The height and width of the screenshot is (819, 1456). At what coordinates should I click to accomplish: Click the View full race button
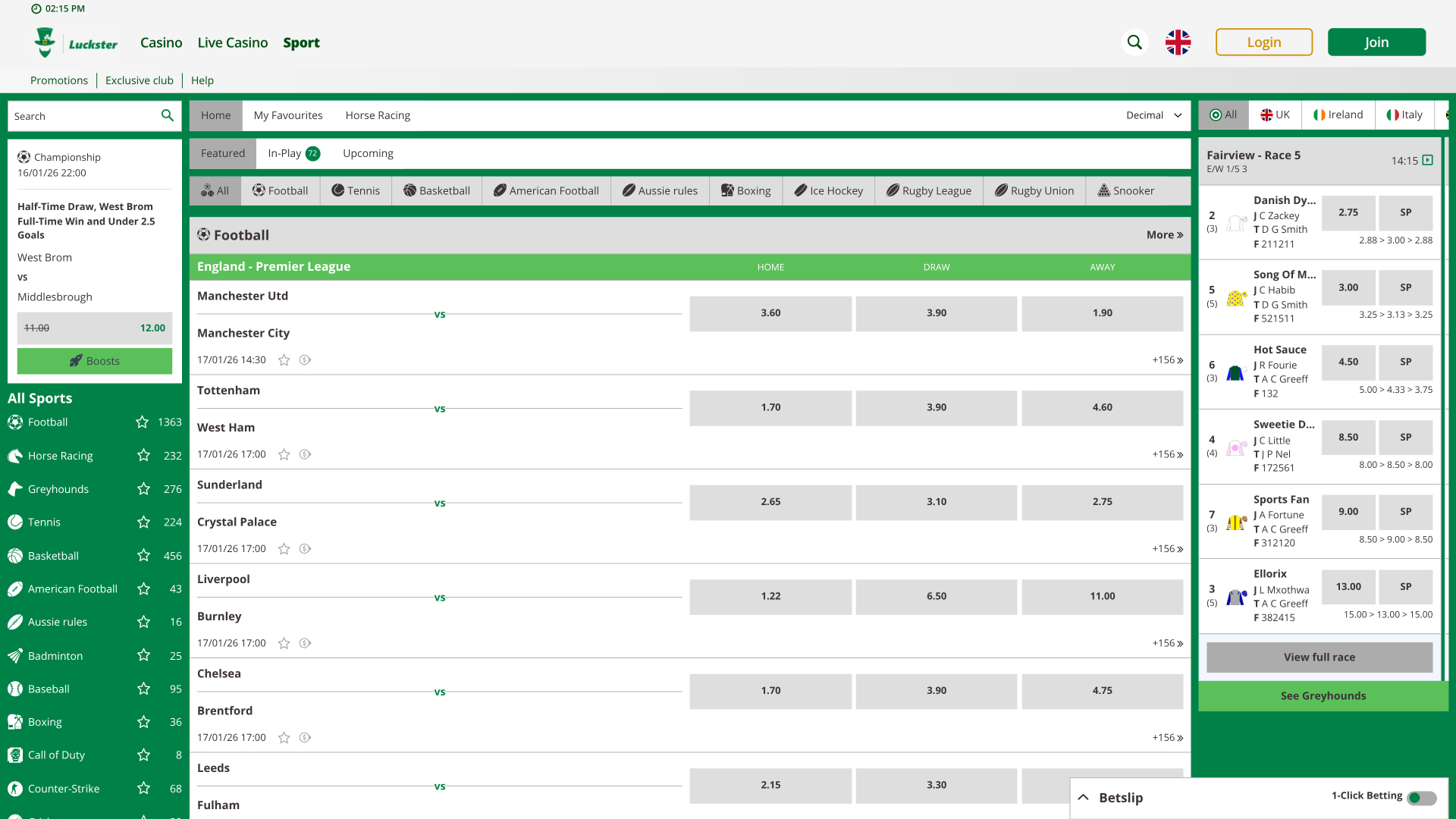tap(1319, 657)
